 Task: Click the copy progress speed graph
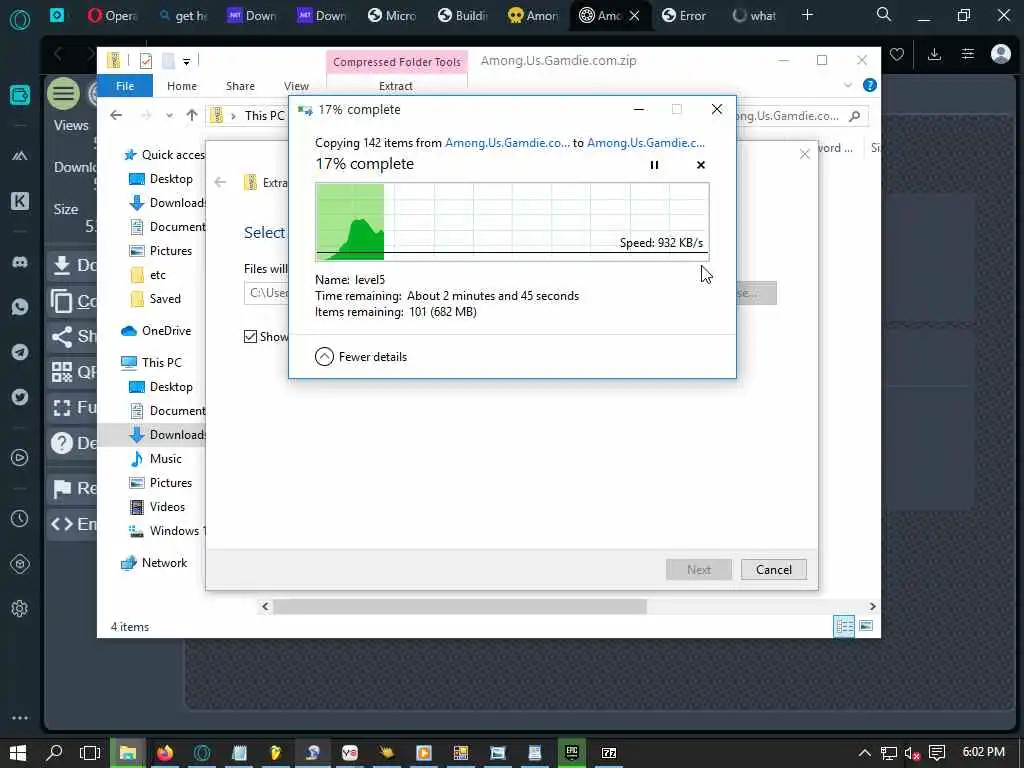point(512,222)
